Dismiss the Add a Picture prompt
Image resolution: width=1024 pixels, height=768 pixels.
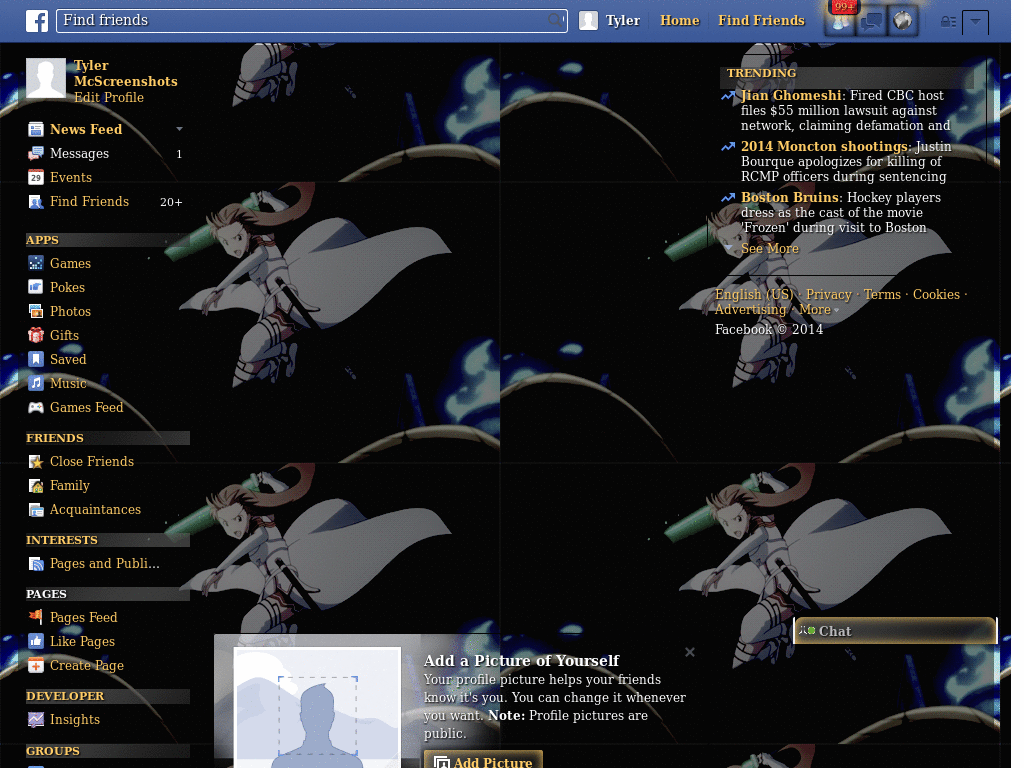(690, 652)
